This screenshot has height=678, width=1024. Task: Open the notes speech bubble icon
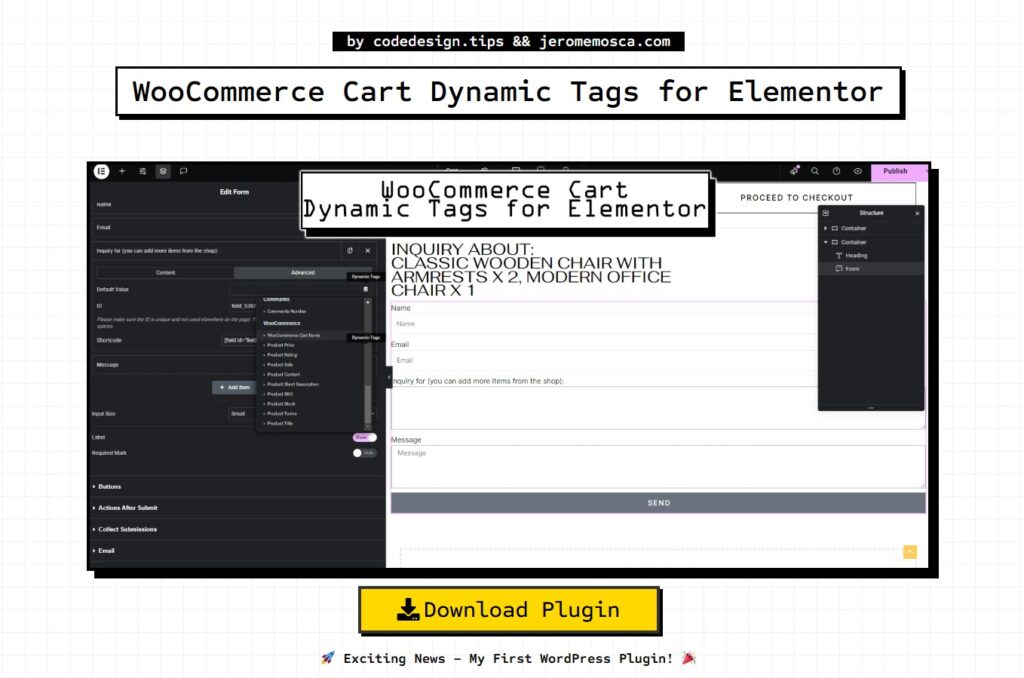point(184,171)
